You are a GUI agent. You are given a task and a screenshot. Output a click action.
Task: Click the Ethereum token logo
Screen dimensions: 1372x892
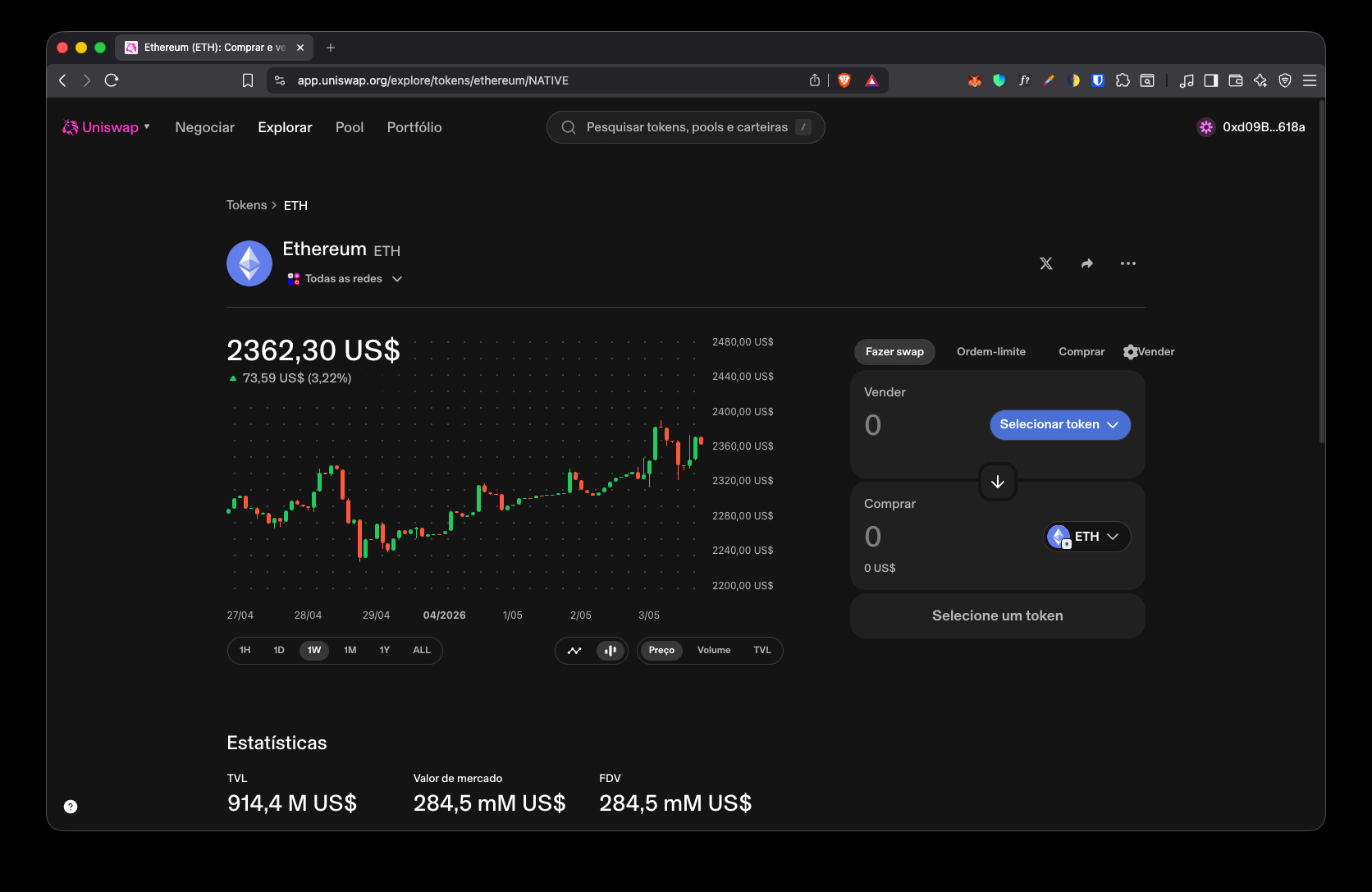pos(249,263)
